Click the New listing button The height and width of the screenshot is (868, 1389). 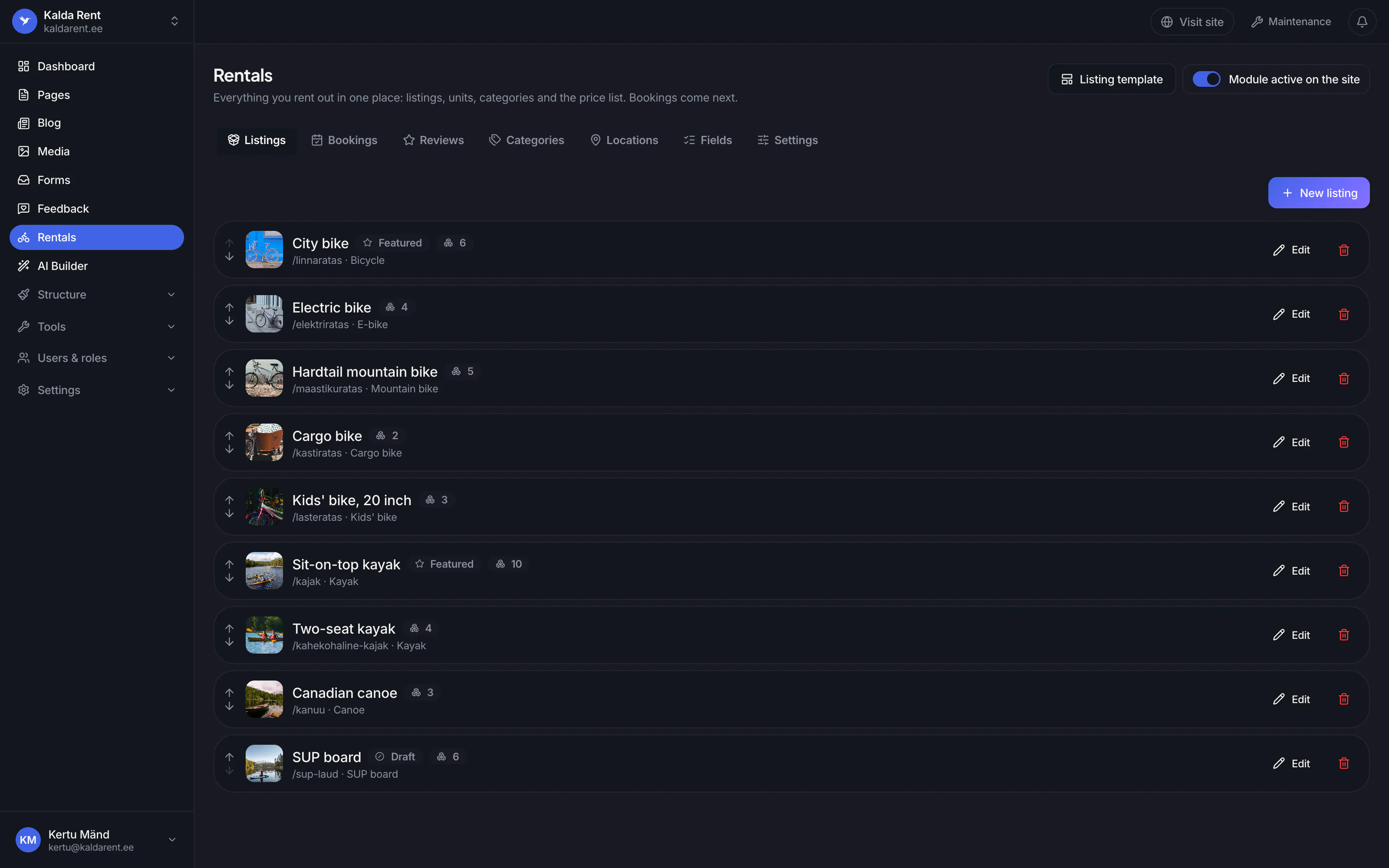coord(1318,193)
